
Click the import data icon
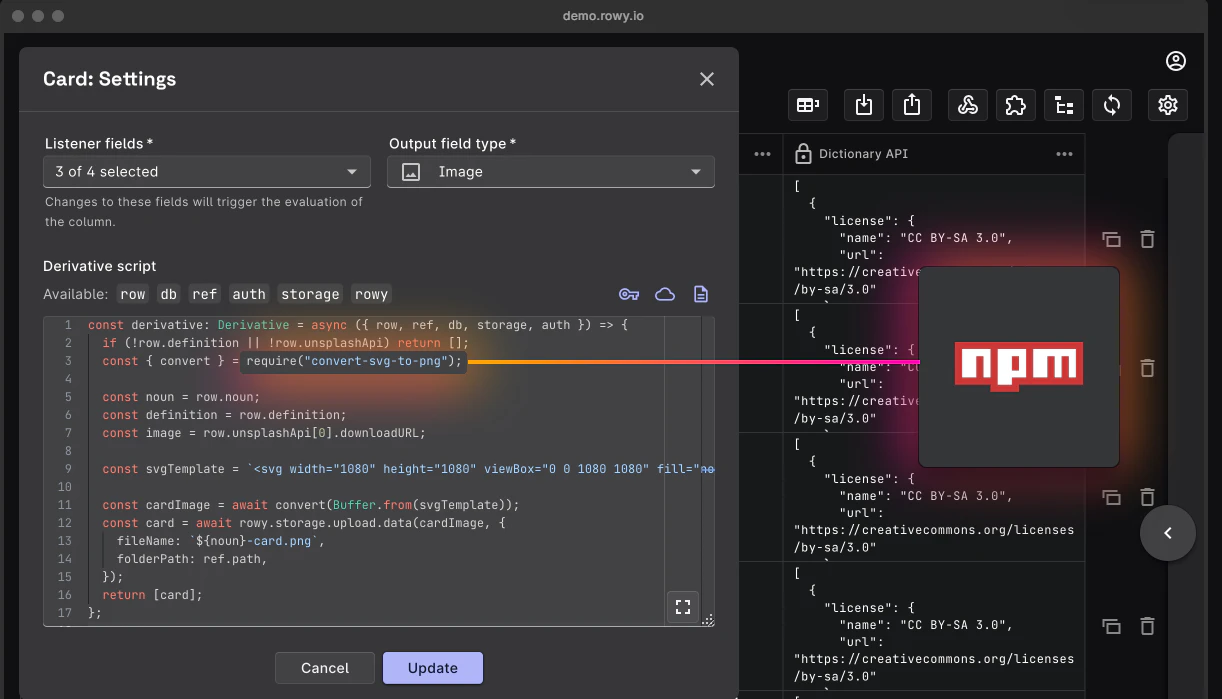(x=865, y=104)
